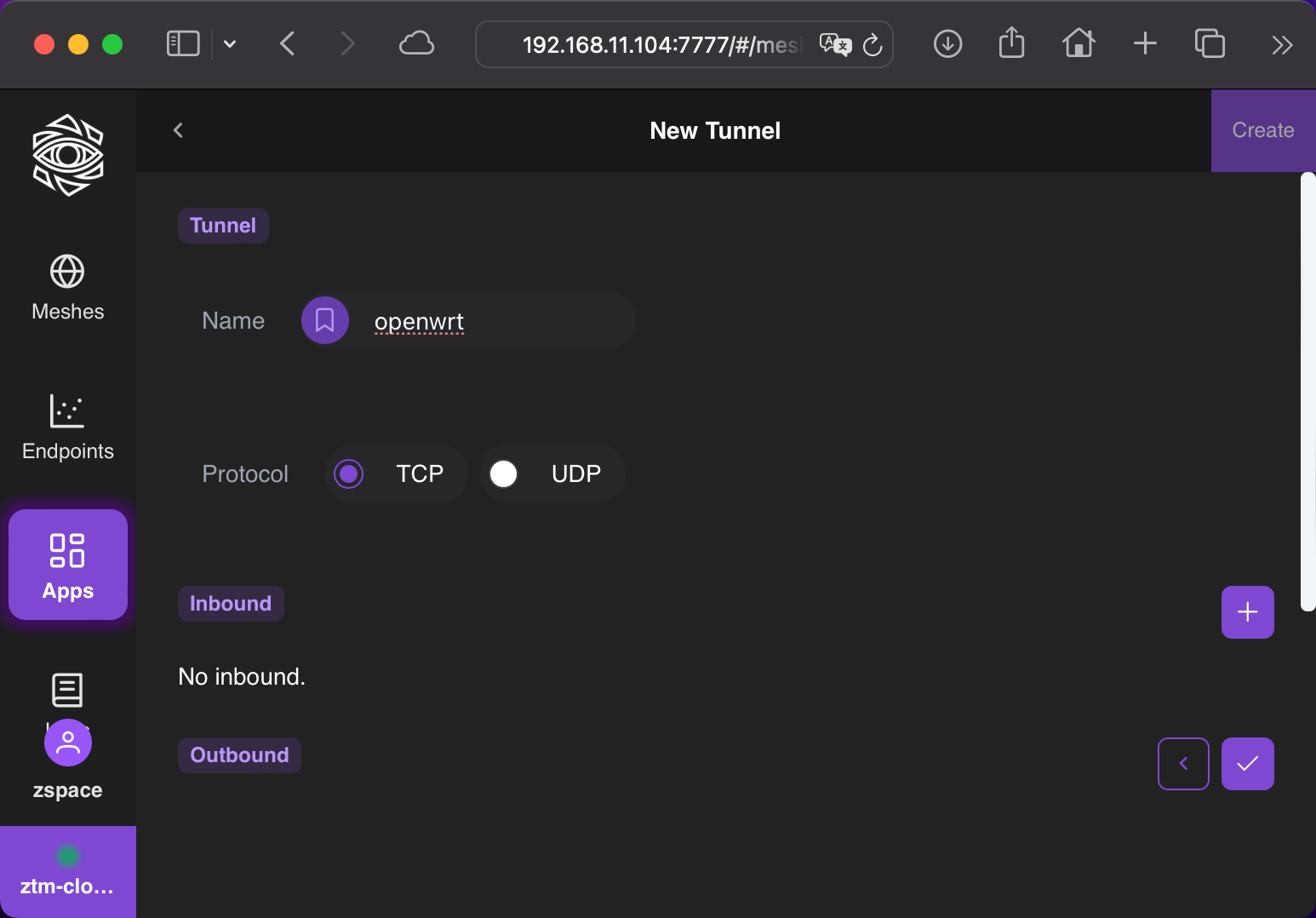Toggle the Safari sidebar panel
1316x918 pixels.
point(183,44)
